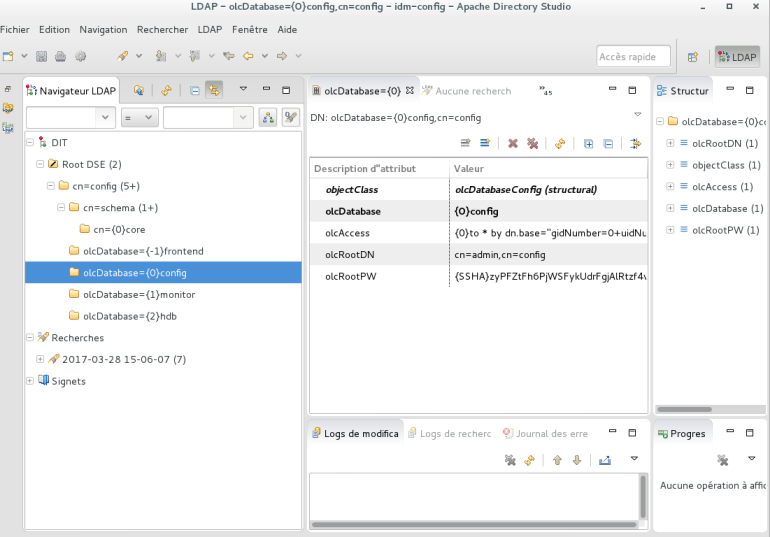Viewport: 770px width, 537px height.
Task: Click the Accès rapide search field
Action: 633,57
